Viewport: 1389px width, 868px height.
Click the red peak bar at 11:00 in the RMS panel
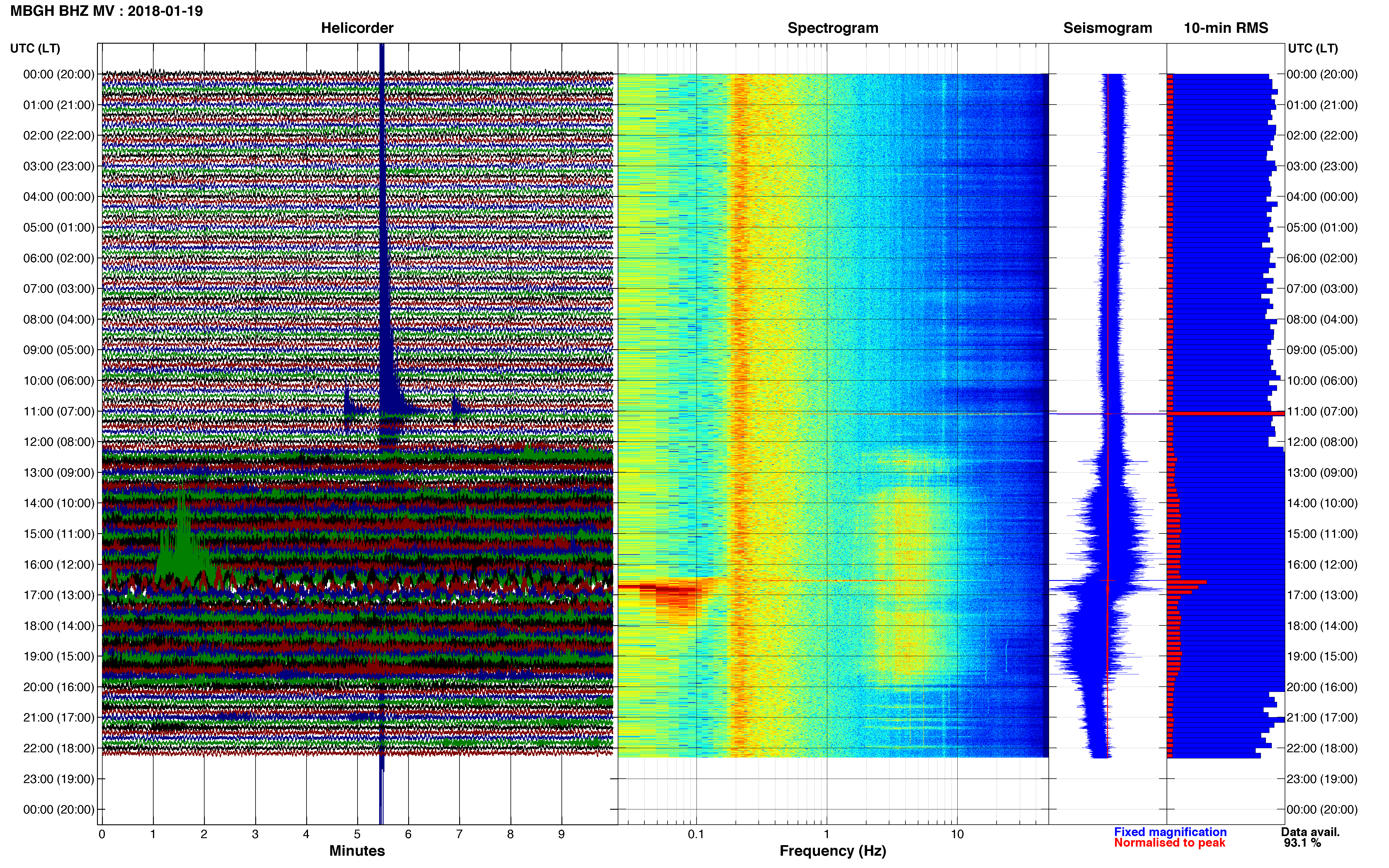pos(1225,413)
